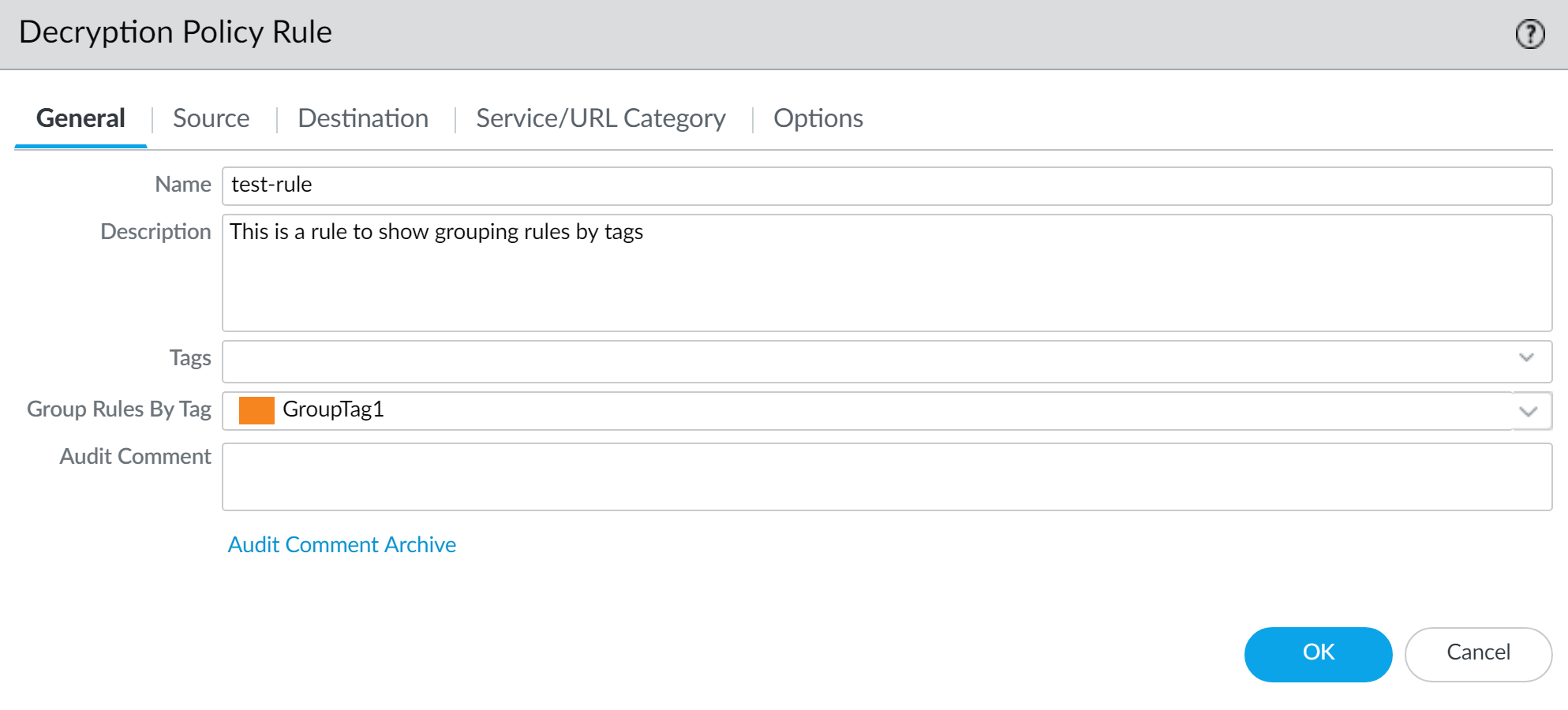Image resolution: width=1568 pixels, height=710 pixels.
Task: Focus the Description text area
Action: click(885, 273)
